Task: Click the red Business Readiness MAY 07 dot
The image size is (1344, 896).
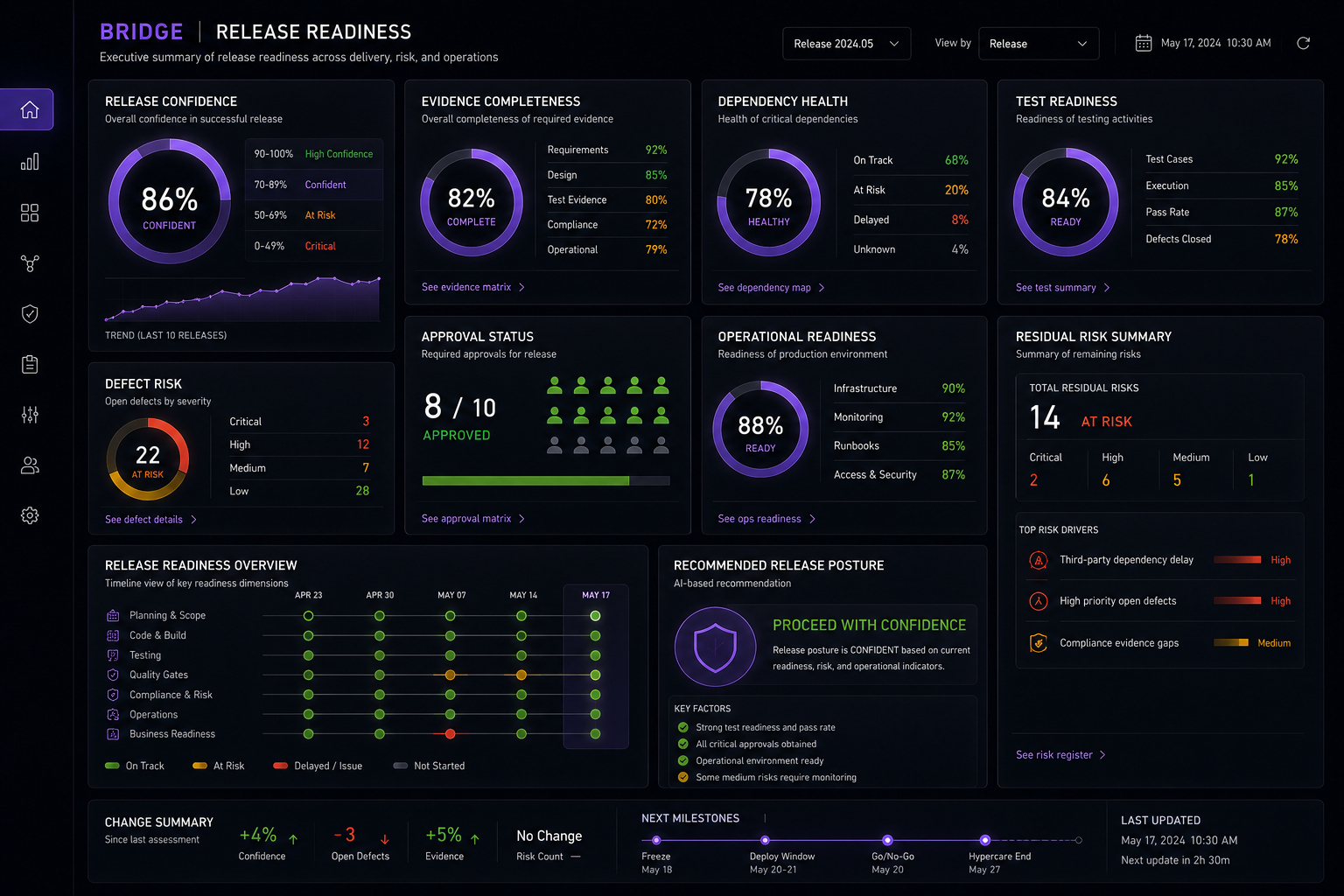Action: 450,734
